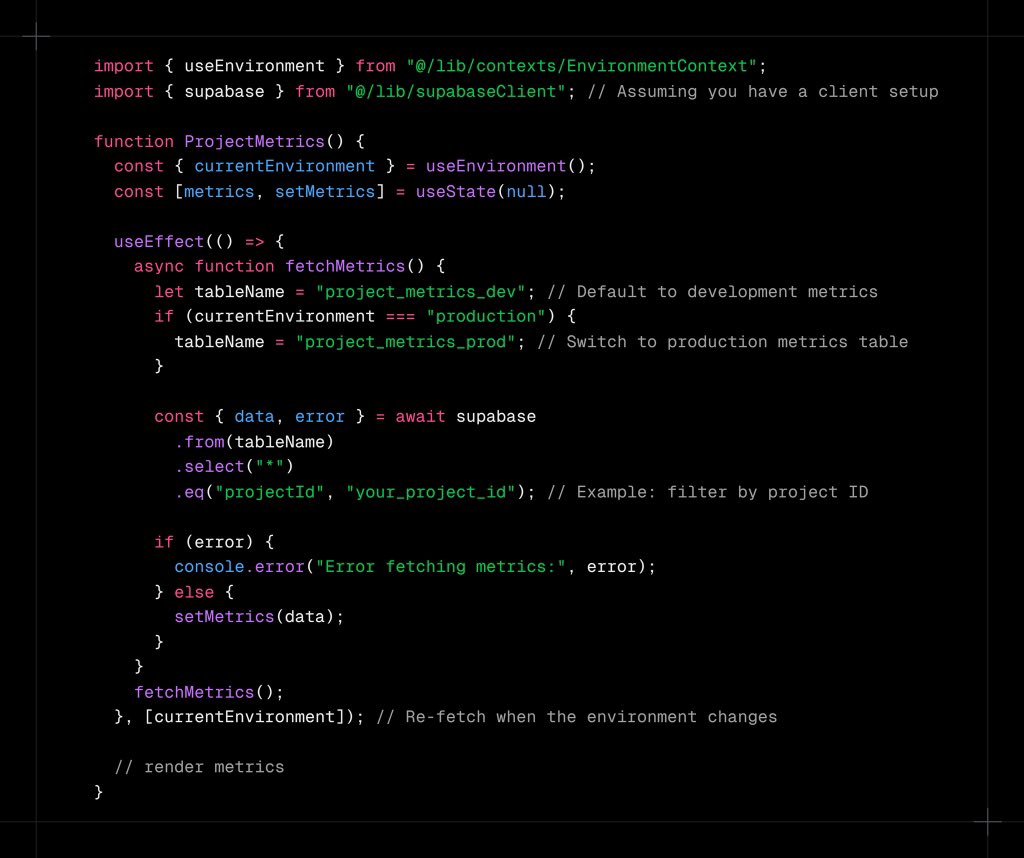The width and height of the screenshot is (1024, 858).
Task: Click the comment "Re-fetch when the environment changes"
Action: pos(577,717)
